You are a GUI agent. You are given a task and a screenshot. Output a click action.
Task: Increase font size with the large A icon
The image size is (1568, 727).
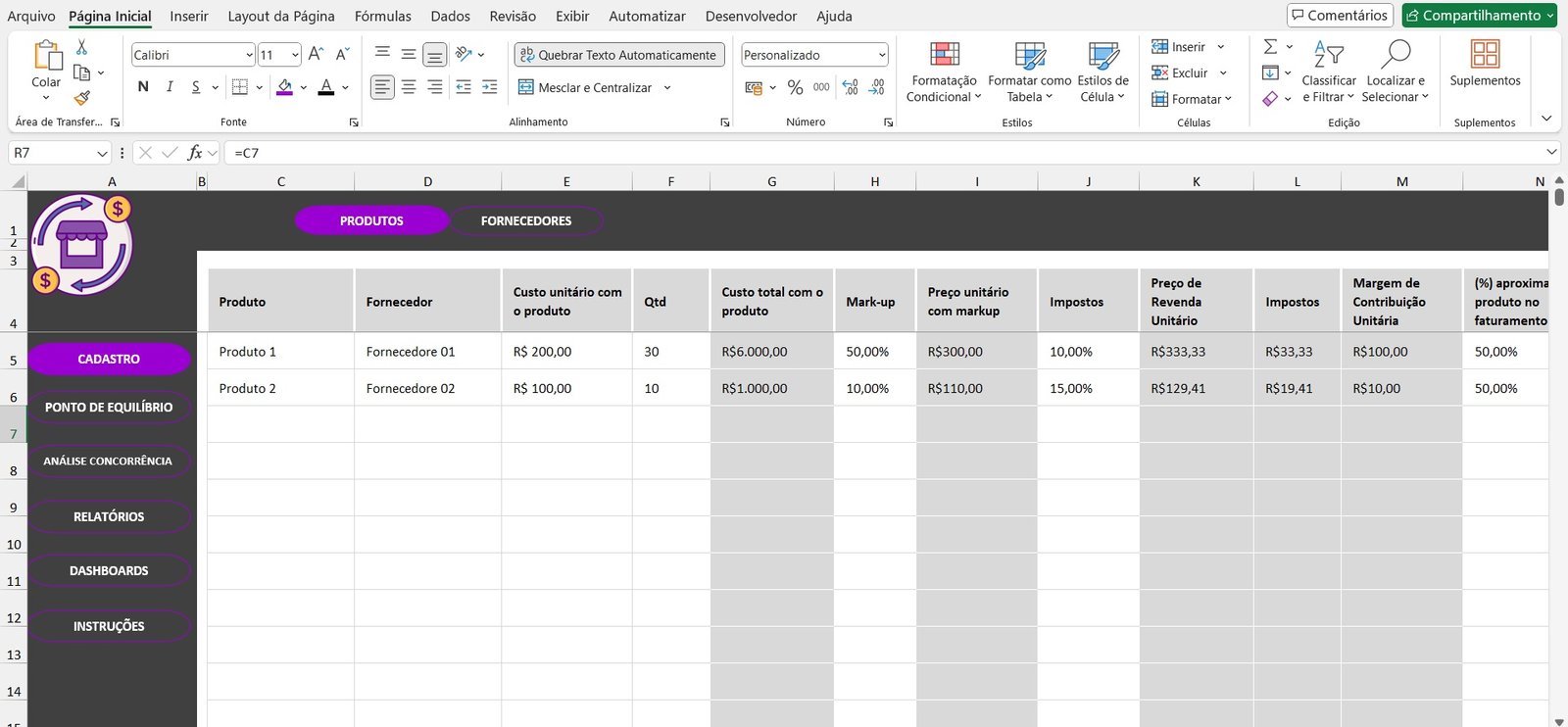click(316, 55)
